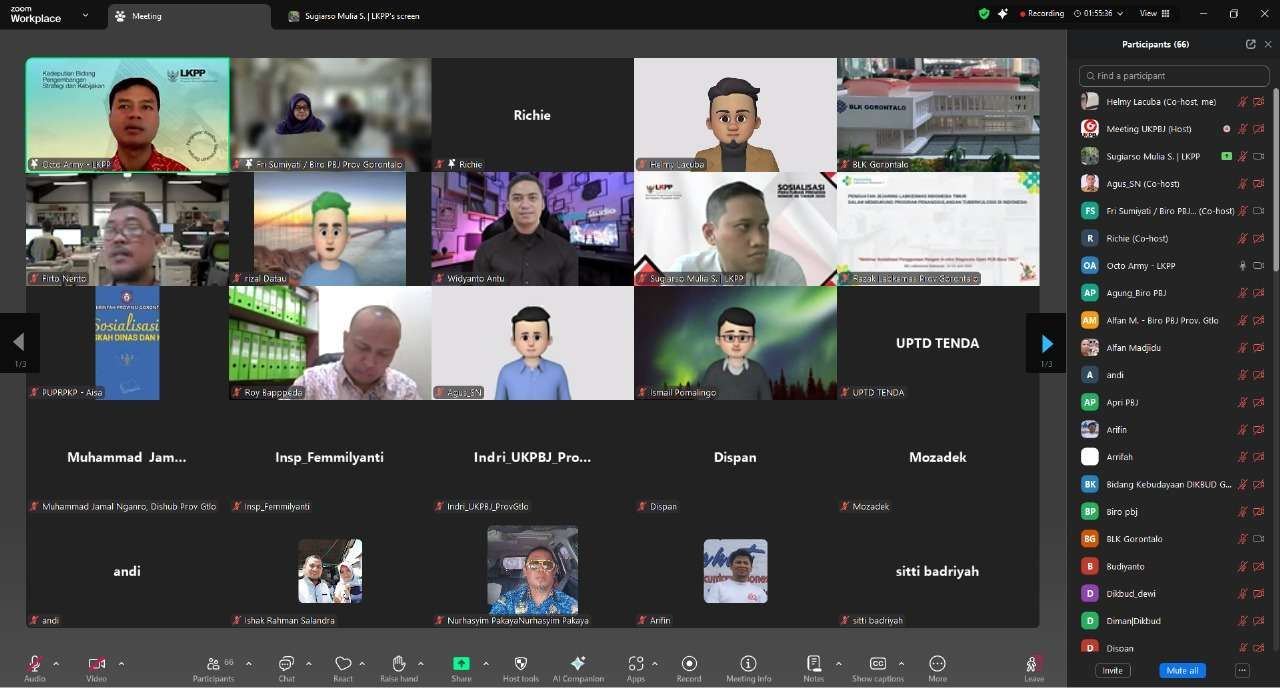Viewport: 1280px width, 688px height.
Task: Open the Chat panel
Action: pos(286,665)
